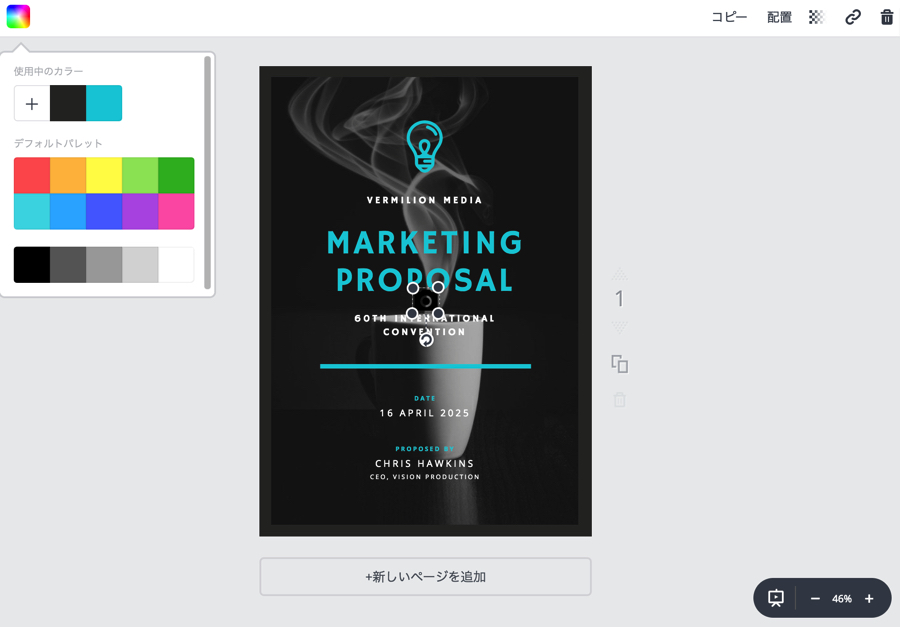Viewport: 900px width, 627px height.
Task: Move page down with arrow
Action: [619, 327]
